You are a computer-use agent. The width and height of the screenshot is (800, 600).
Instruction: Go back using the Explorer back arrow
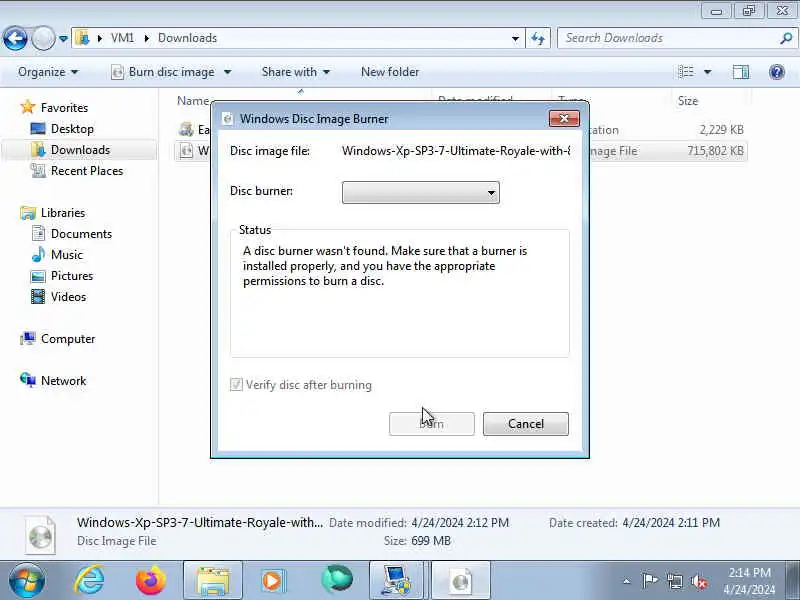click(15, 38)
